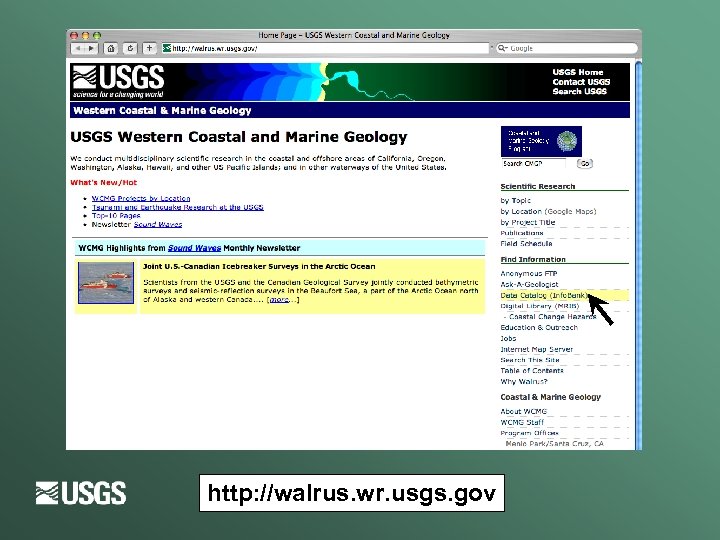
Task: Add a bookmark with the plus button
Action: [x=150, y=48]
